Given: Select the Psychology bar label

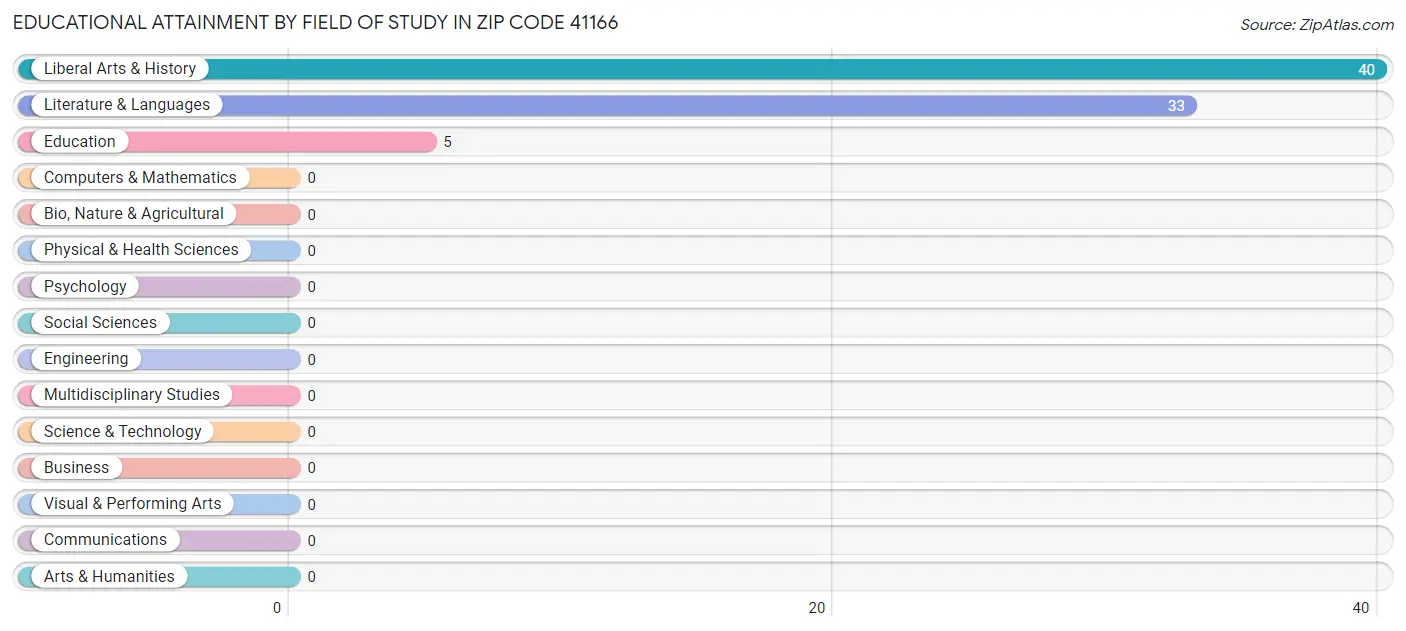Looking at the screenshot, I should click(x=85, y=287).
